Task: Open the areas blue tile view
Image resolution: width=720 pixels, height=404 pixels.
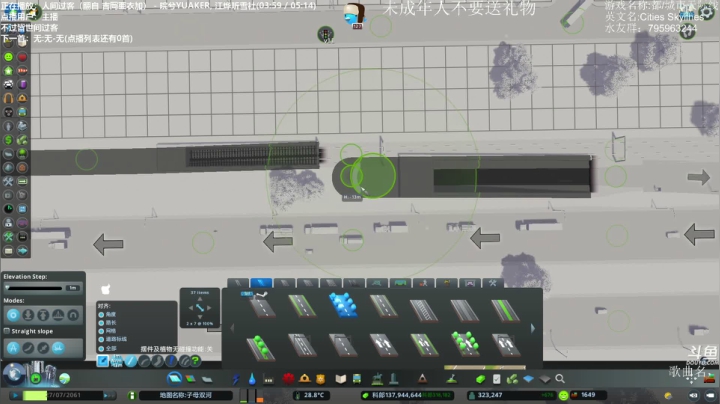Action: click(x=529, y=379)
